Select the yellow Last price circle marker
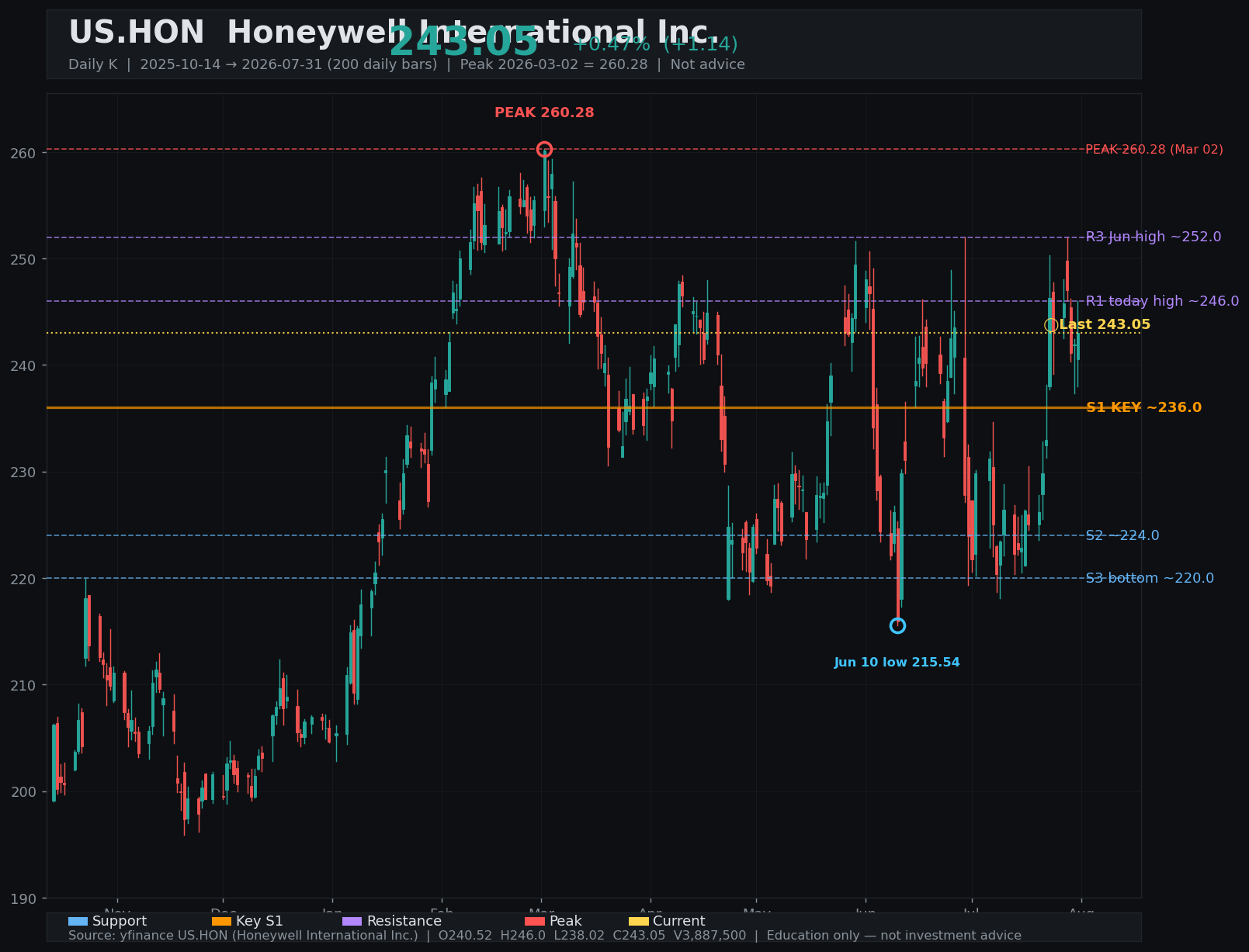 (x=1051, y=325)
